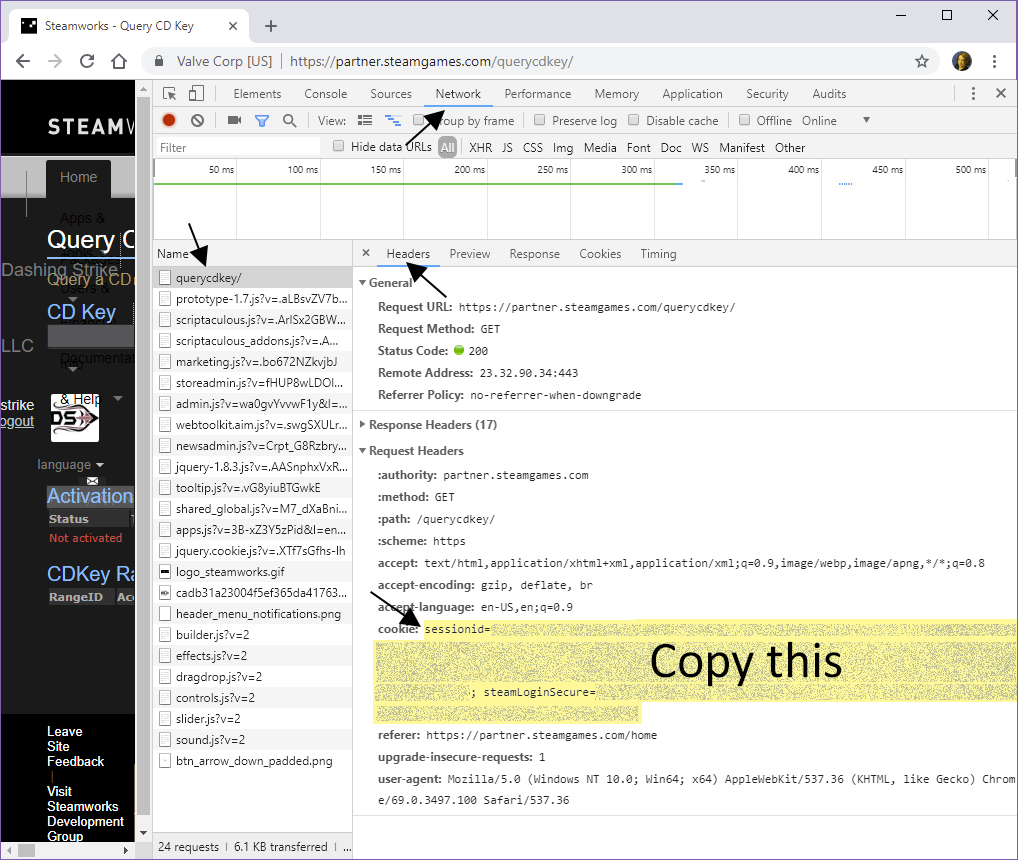Open a new browser tab
The height and width of the screenshot is (860, 1018).
271,26
